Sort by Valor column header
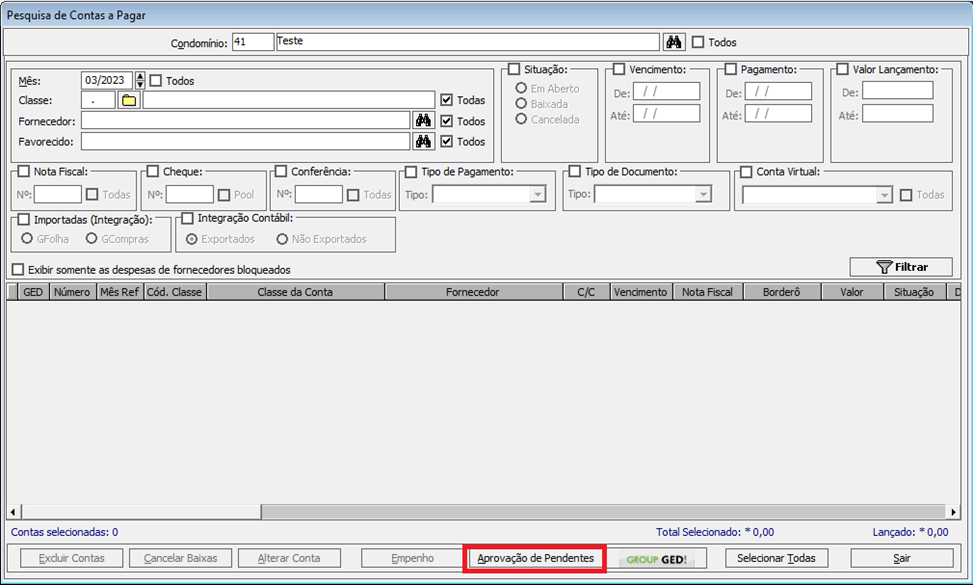Screen dimensions: 973x585 pos(852,292)
